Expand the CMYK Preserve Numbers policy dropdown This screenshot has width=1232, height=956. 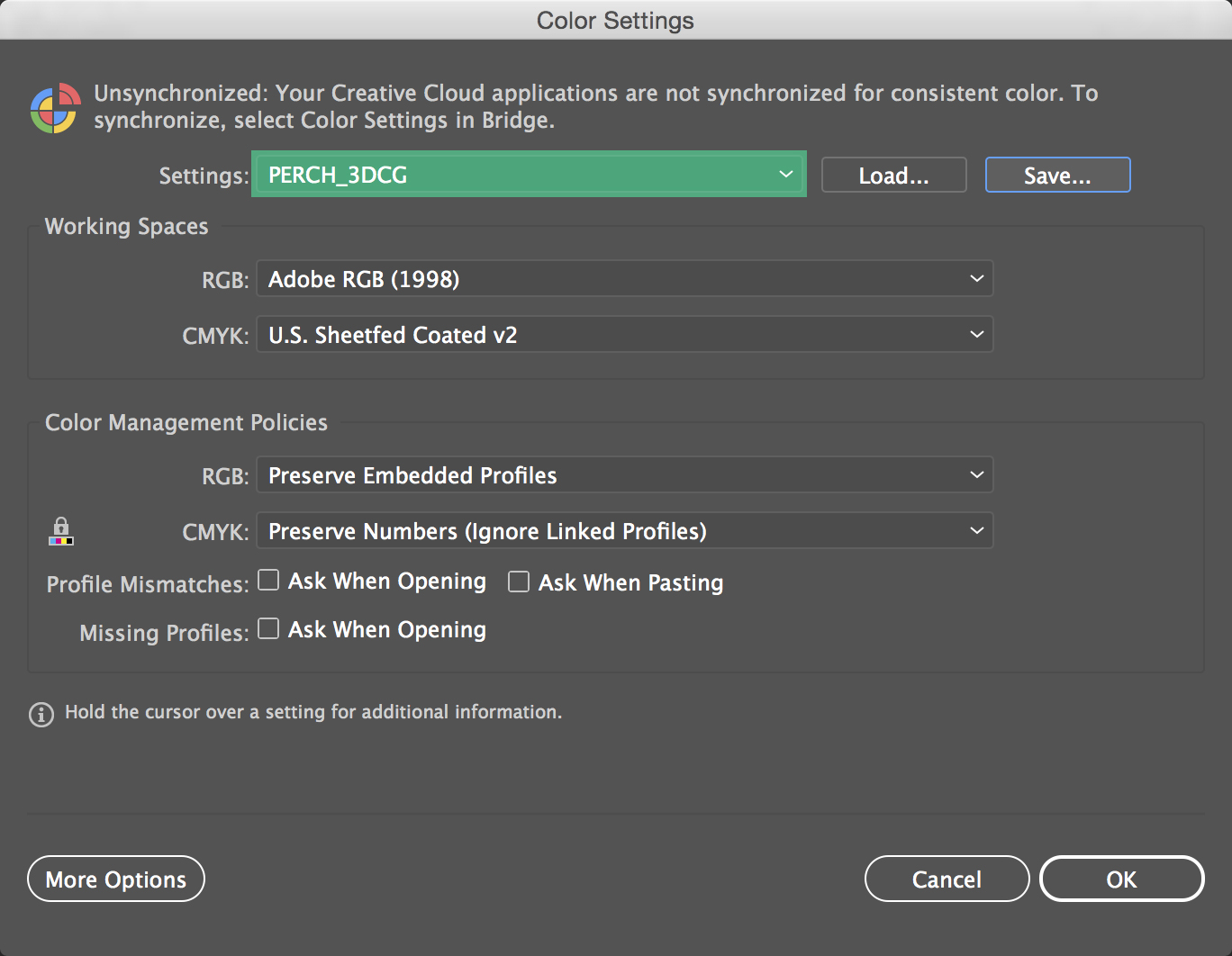624,531
